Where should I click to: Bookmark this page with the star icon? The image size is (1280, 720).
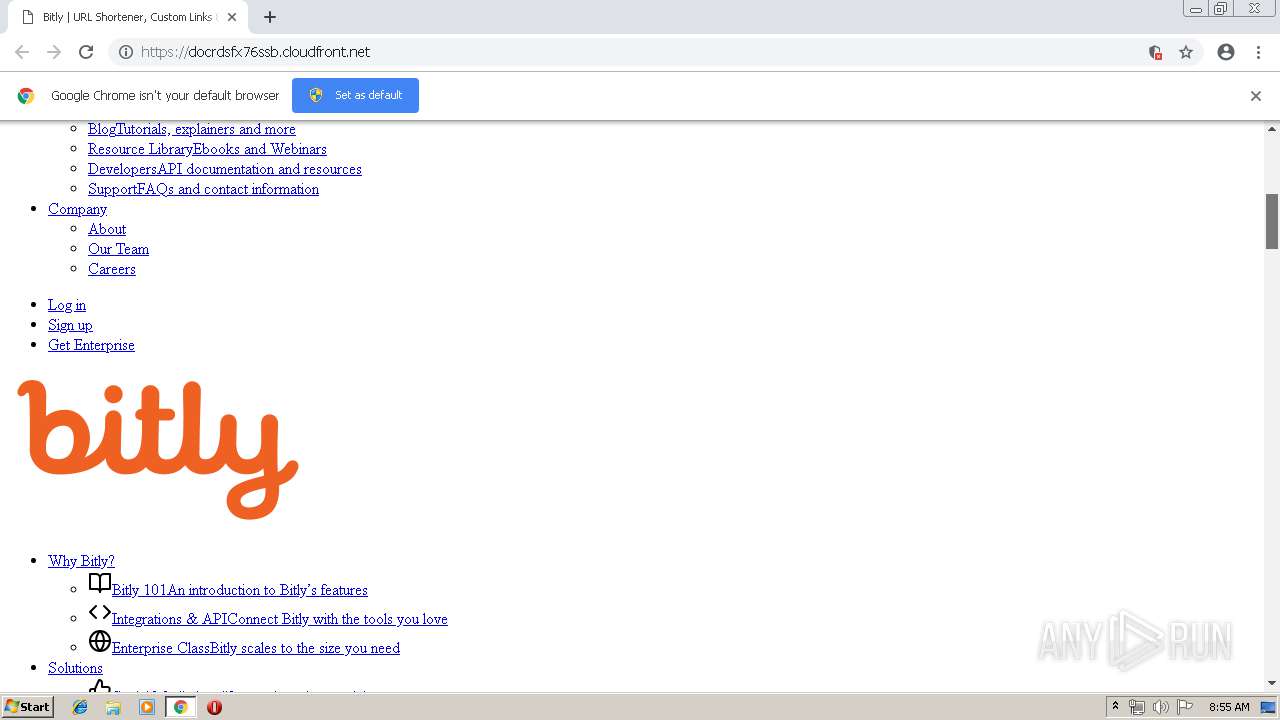click(x=1186, y=52)
